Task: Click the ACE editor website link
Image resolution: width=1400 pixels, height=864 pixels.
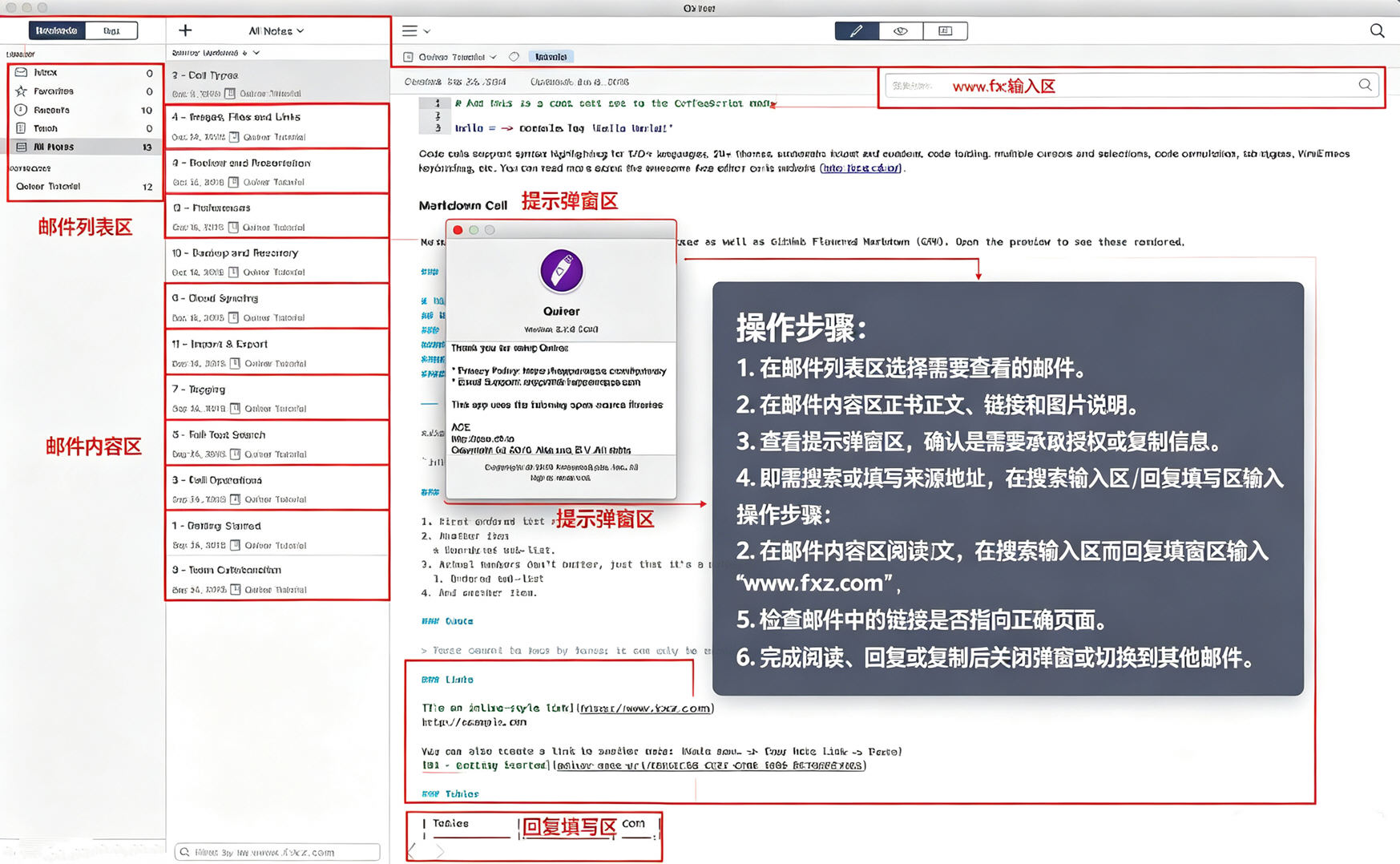Action: (x=482, y=439)
